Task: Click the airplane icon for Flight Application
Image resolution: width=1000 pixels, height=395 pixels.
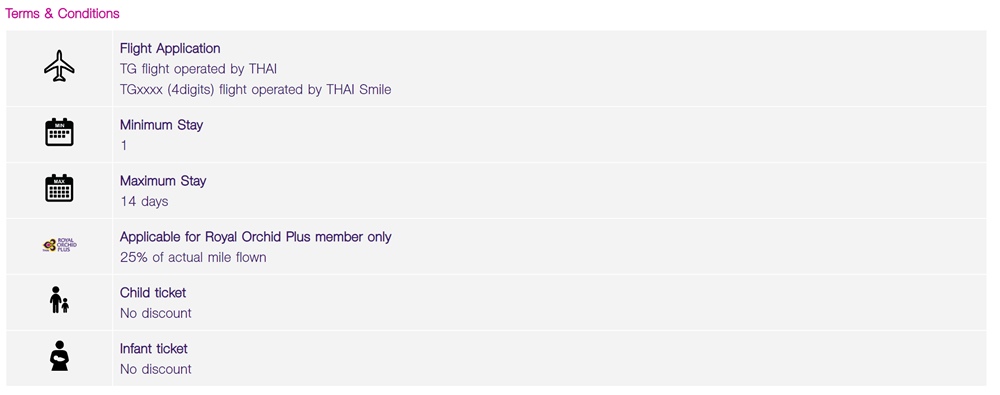Action: click(59, 66)
